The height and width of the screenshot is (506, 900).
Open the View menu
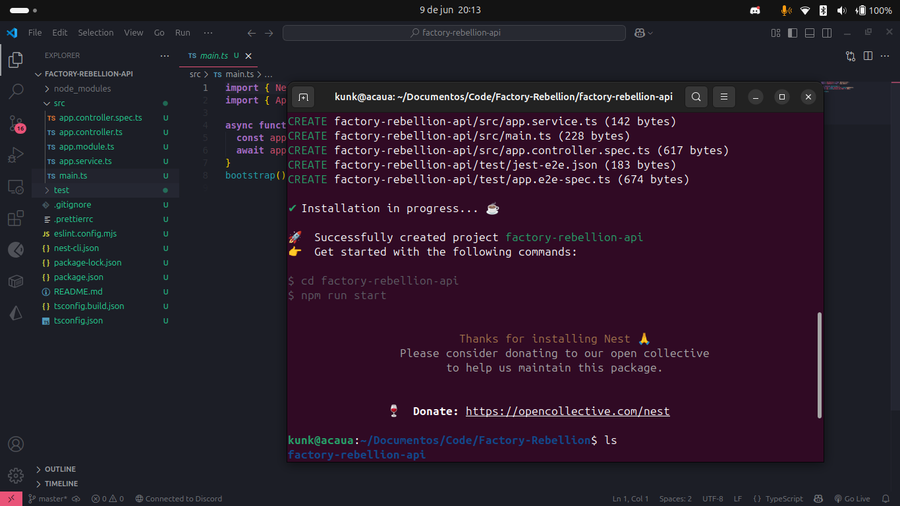tap(134, 33)
